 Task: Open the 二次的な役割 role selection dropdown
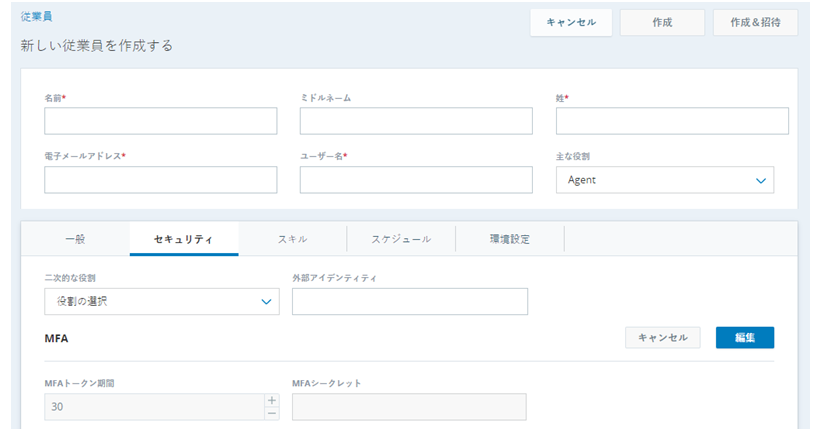(162, 301)
